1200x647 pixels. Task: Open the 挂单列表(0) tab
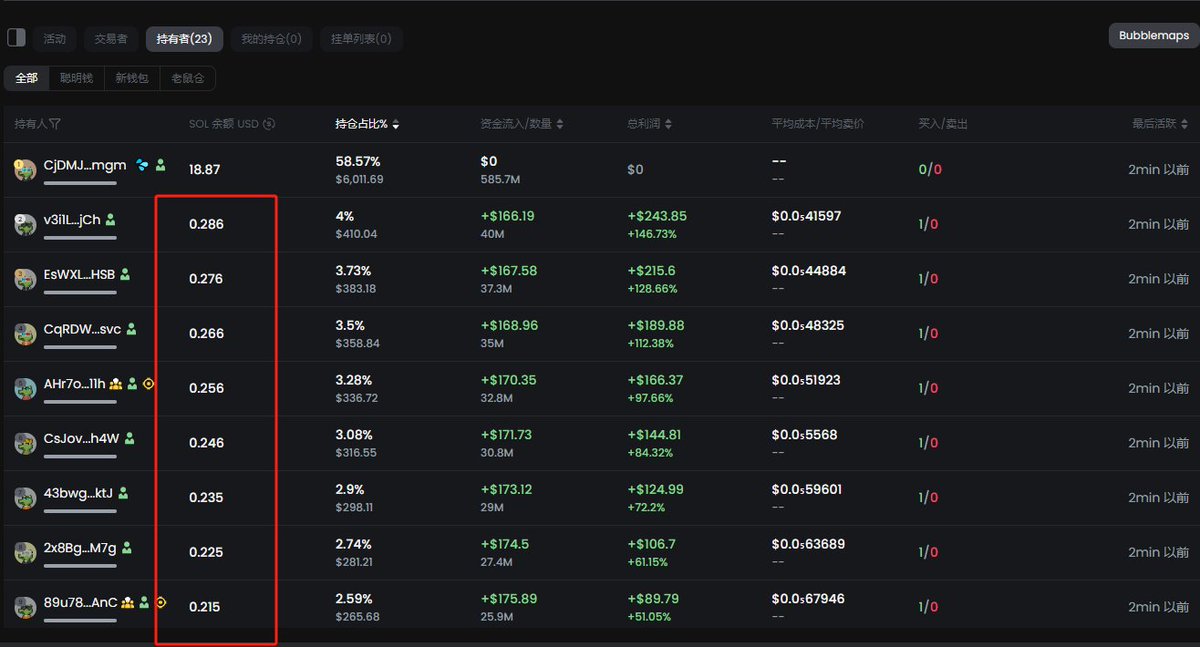(361, 39)
